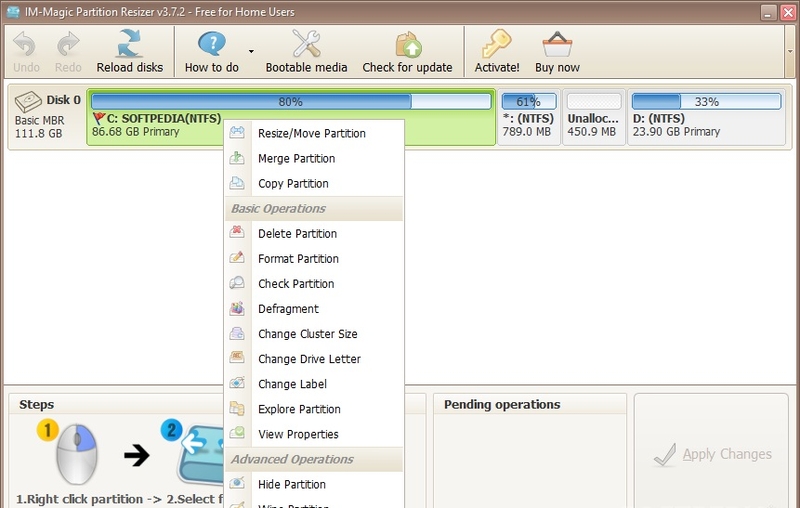Click the C: partition 80% usage bar
Viewport: 800px width, 508px height.
click(x=291, y=101)
